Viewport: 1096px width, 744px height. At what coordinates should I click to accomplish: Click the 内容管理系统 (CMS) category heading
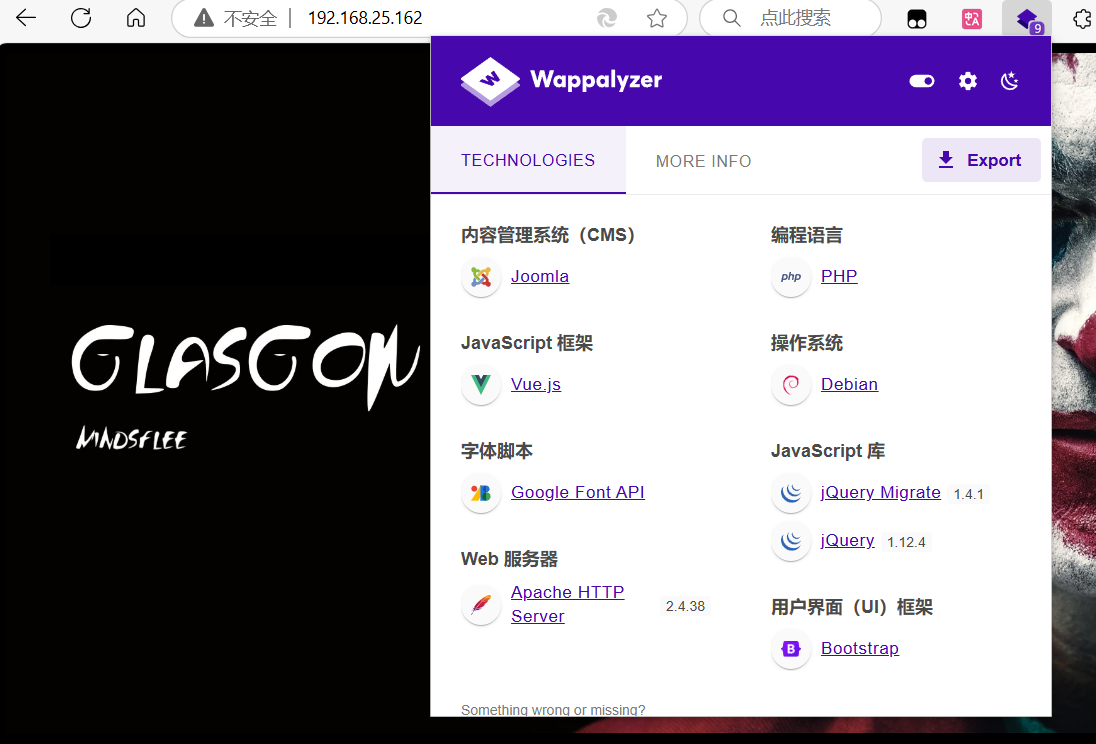click(x=547, y=235)
